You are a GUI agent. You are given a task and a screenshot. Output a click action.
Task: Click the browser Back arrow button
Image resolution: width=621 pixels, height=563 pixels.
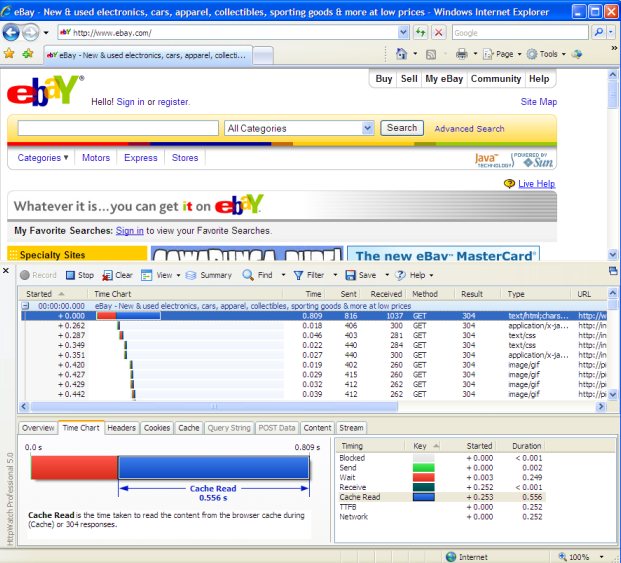point(11,32)
